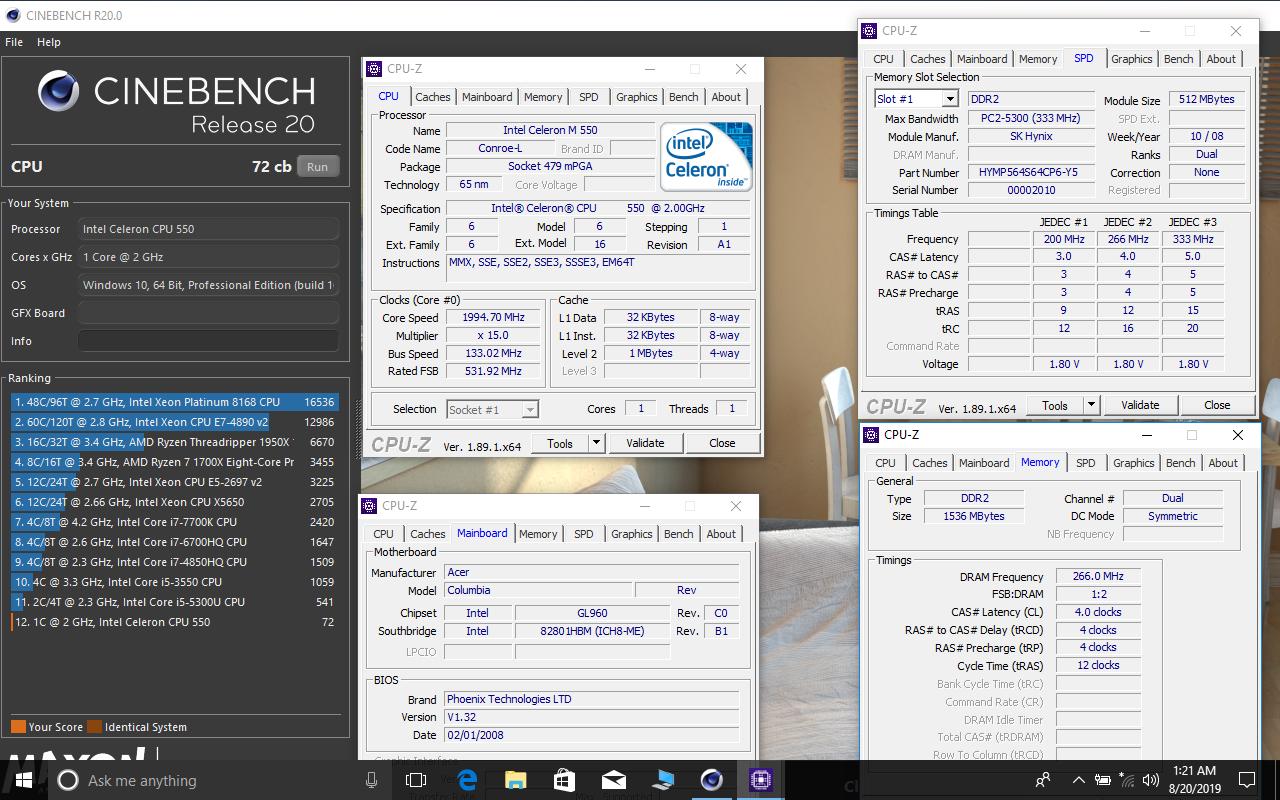Click the Identical System legend swatch
The image size is (1280, 800).
[94, 727]
